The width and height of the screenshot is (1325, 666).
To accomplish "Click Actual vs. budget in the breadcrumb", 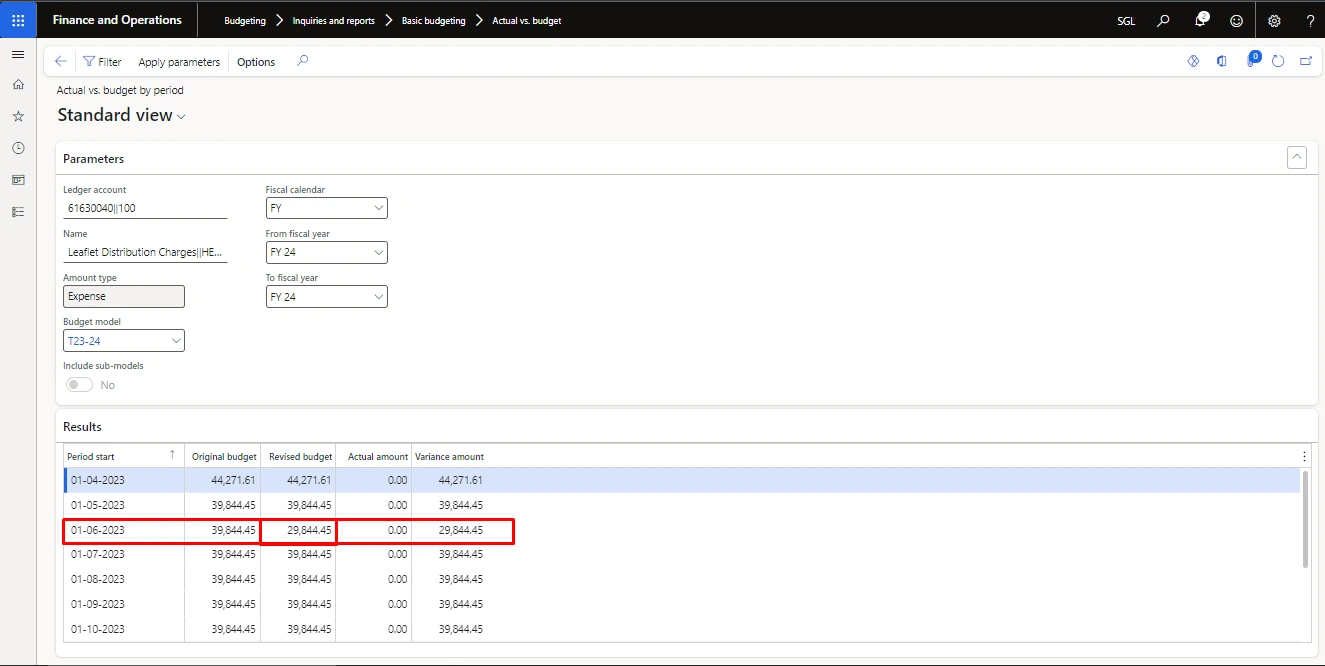I will [x=527, y=20].
